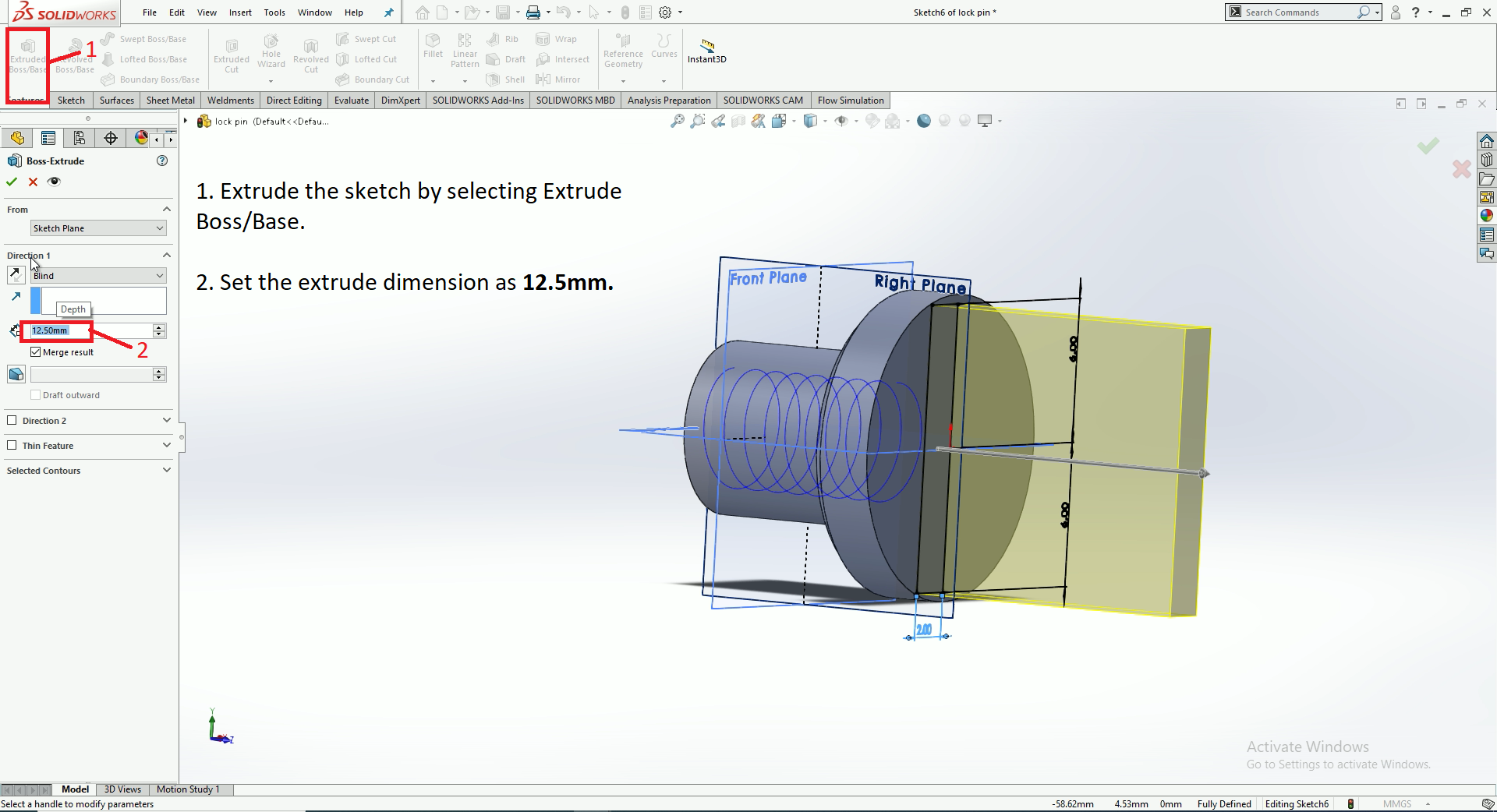The width and height of the screenshot is (1497, 812).
Task: Switch to the Motion Study 1 tab
Action: coord(188,789)
